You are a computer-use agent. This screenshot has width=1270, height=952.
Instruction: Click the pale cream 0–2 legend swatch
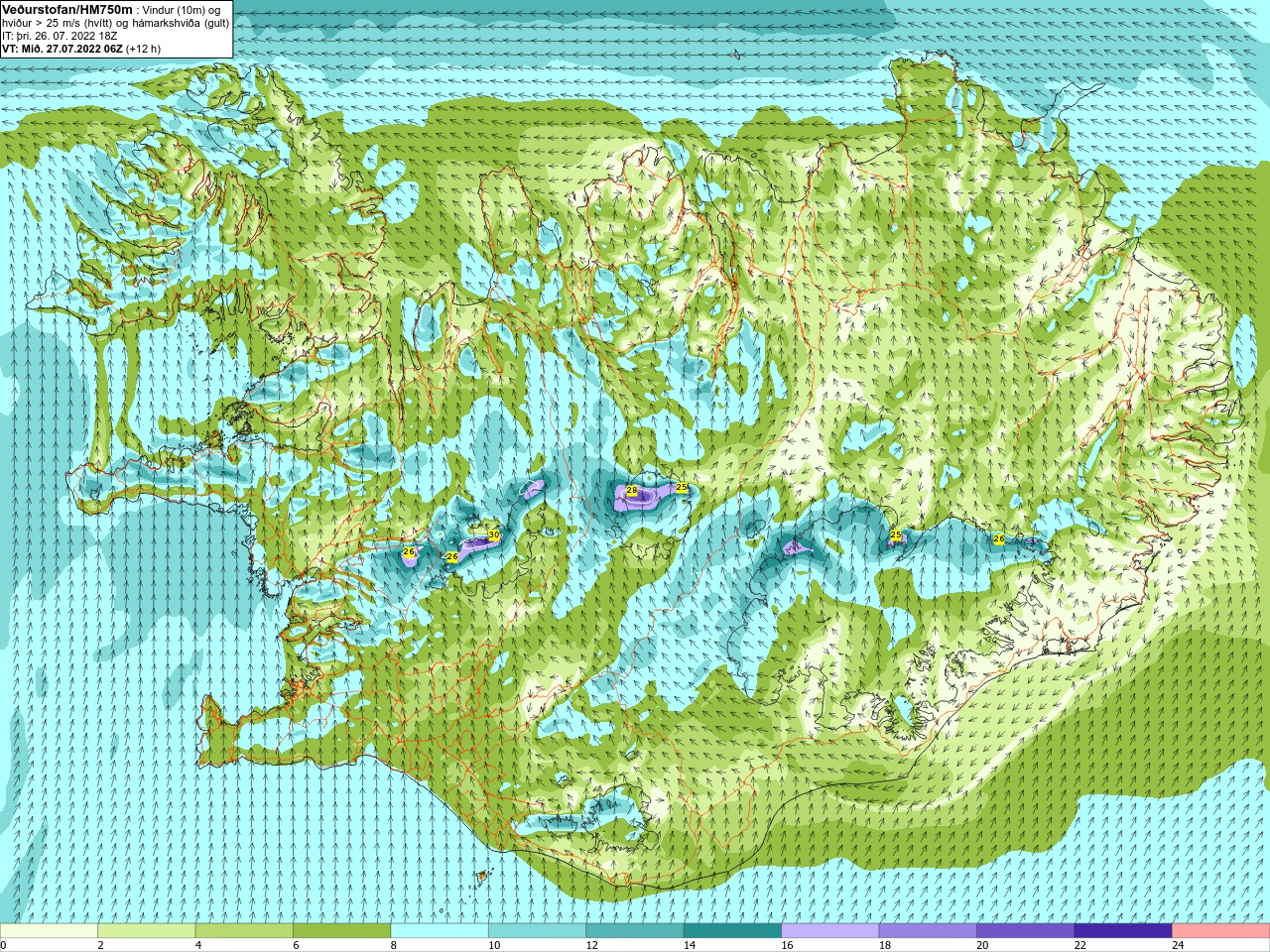click(49, 931)
